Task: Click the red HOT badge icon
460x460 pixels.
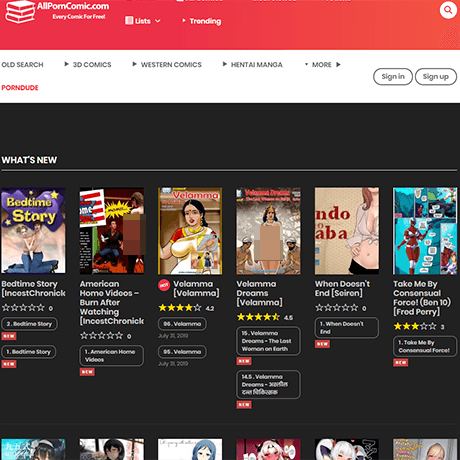Action: coord(164,285)
